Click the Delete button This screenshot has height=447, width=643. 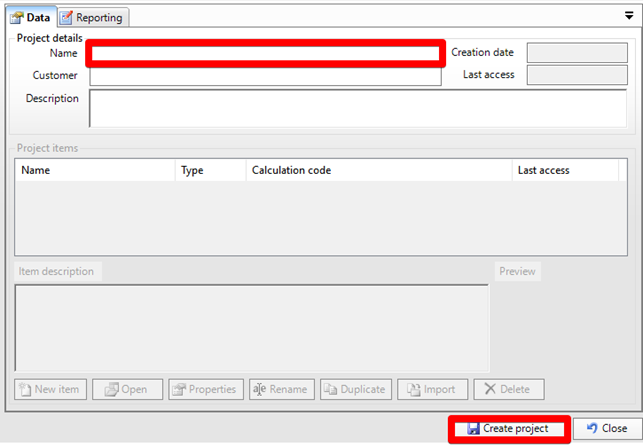coord(509,389)
